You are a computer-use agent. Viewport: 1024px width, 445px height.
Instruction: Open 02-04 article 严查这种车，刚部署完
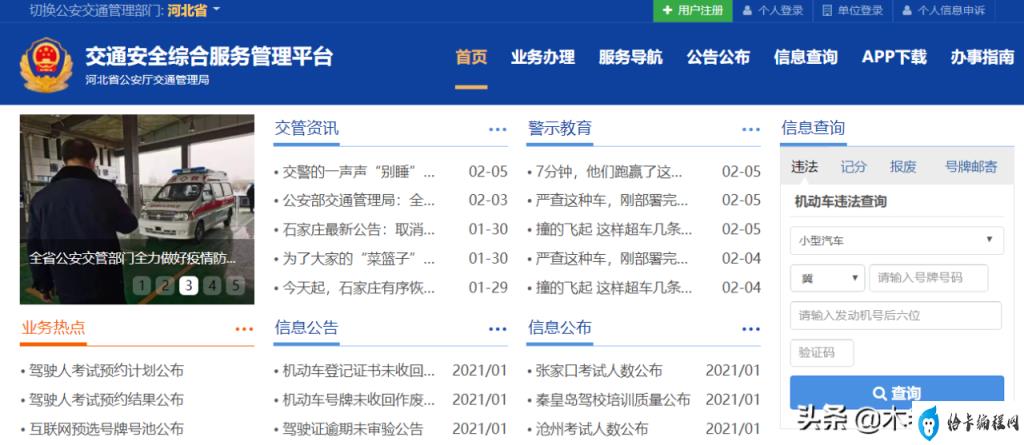[x=612, y=258]
